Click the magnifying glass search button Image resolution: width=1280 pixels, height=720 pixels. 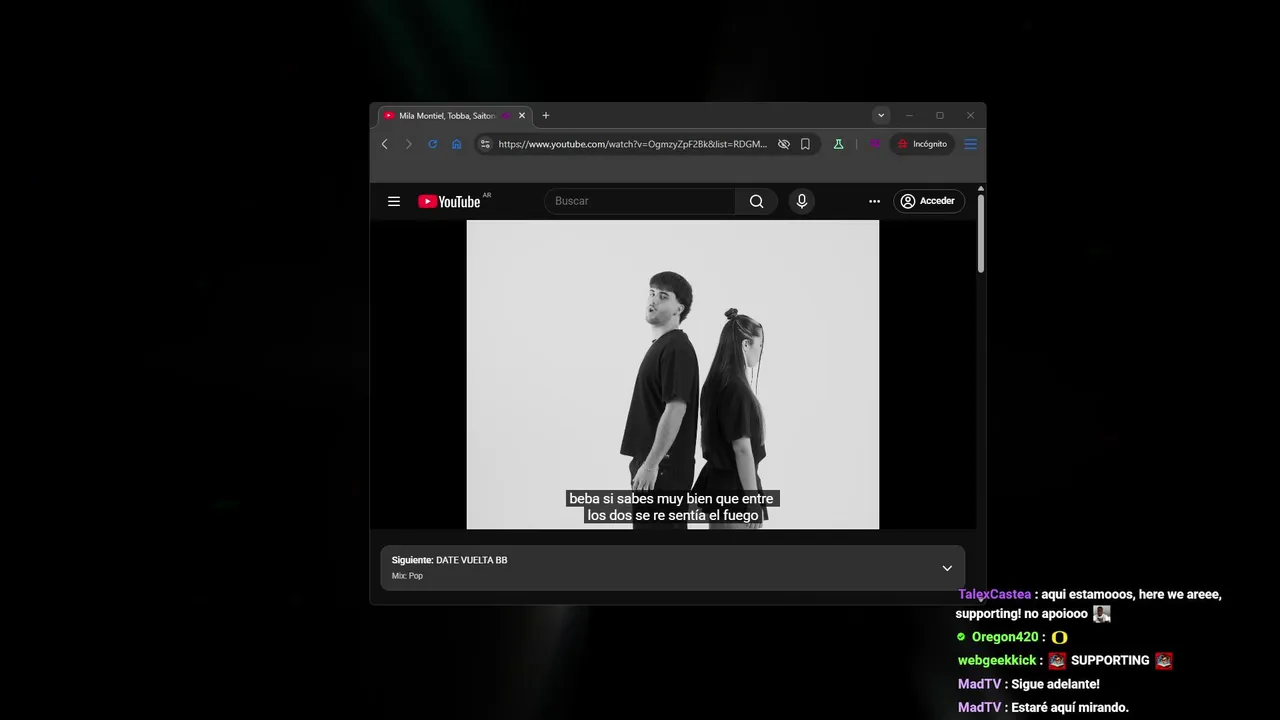pos(757,201)
